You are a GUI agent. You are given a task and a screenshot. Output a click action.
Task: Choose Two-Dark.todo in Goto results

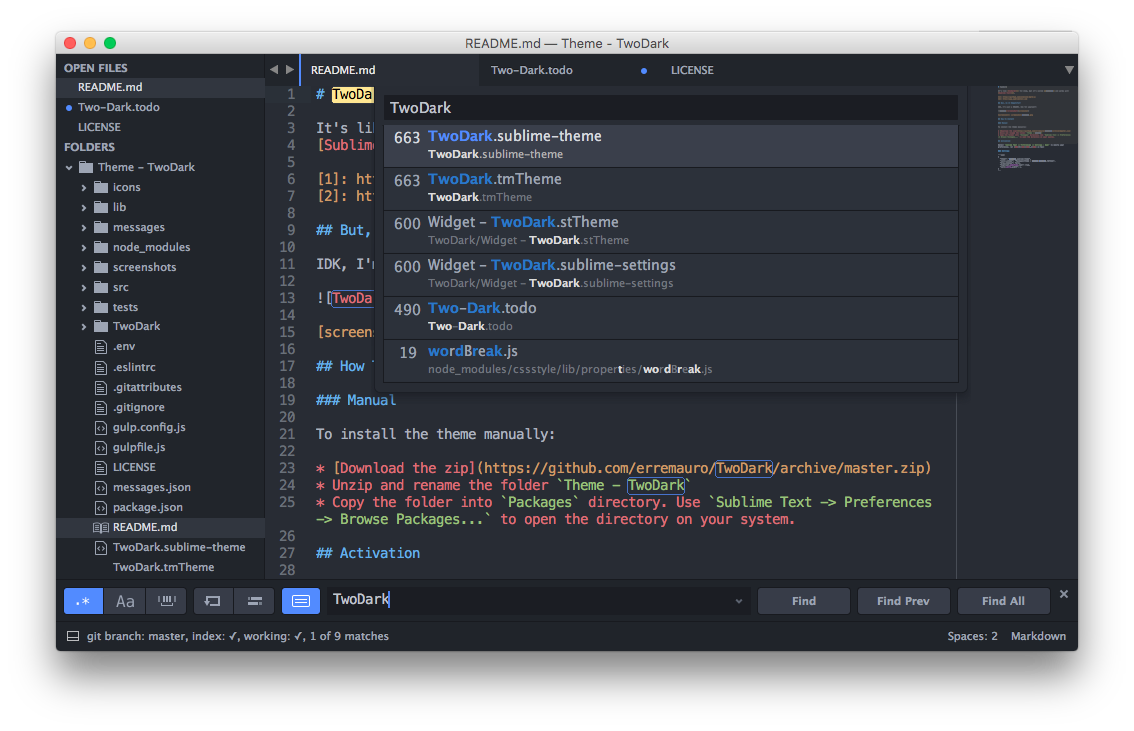(670, 317)
